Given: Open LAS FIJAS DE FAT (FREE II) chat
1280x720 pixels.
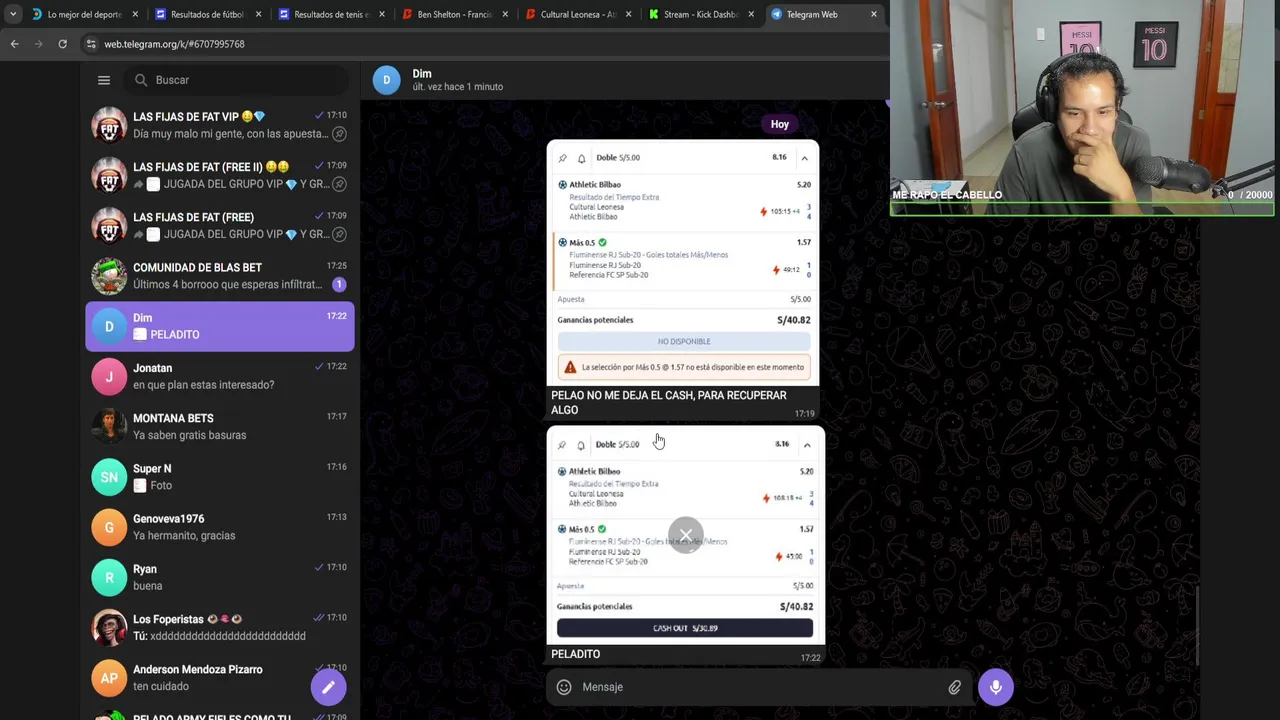Looking at the screenshot, I should pyautogui.click(x=220, y=175).
